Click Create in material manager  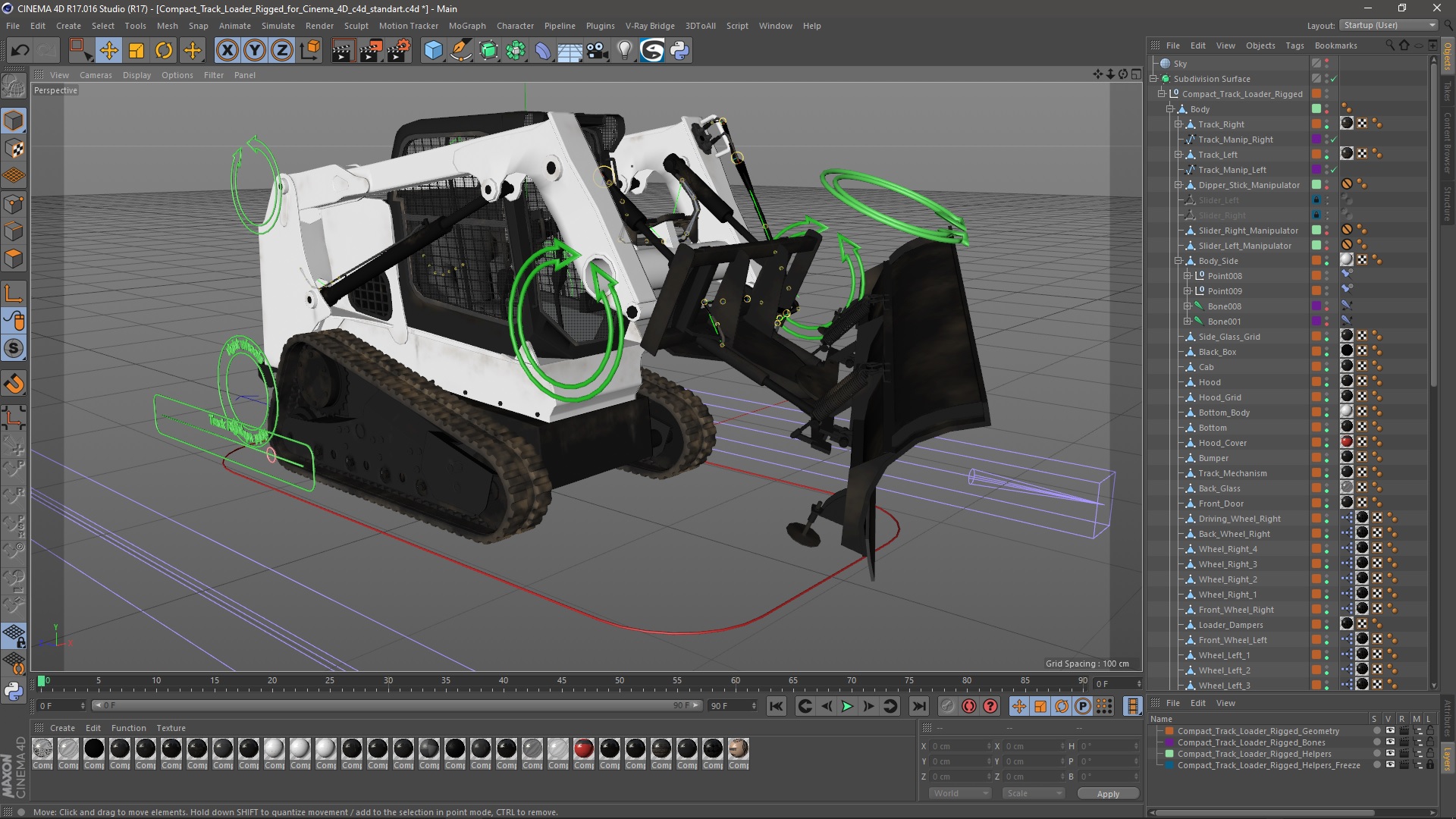click(62, 728)
